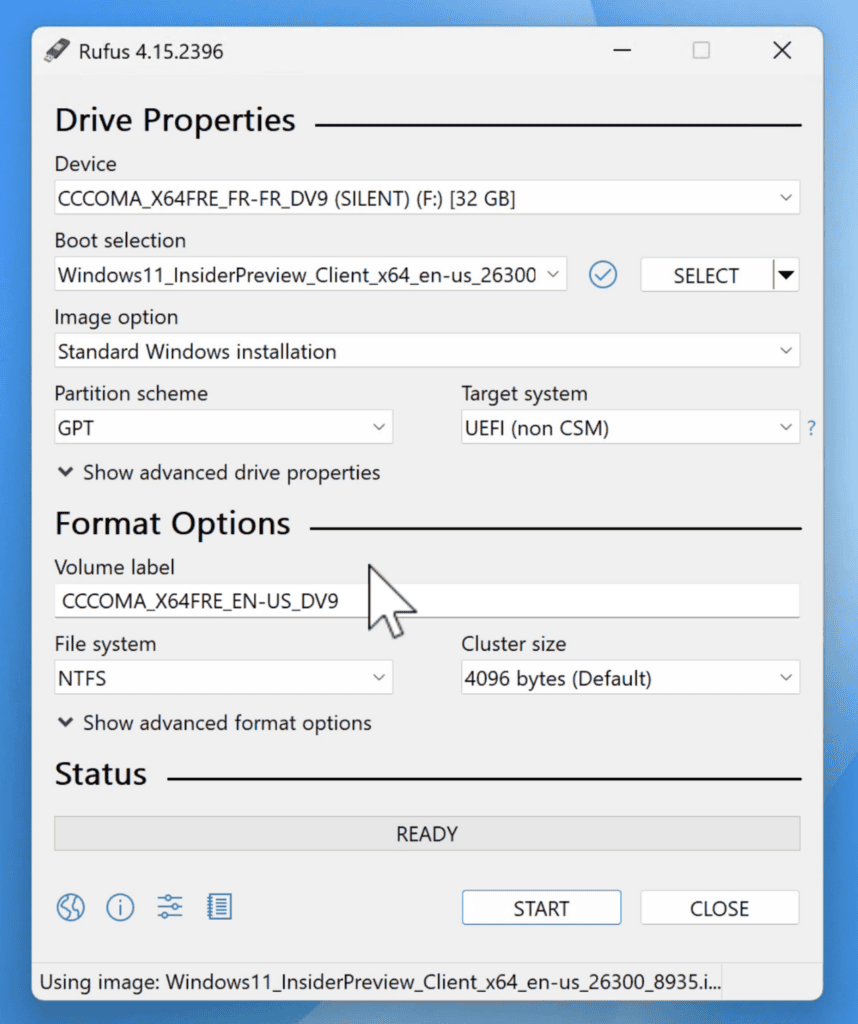Open the Image option dropdown
Image resolution: width=858 pixels, height=1024 pixels.
click(427, 351)
